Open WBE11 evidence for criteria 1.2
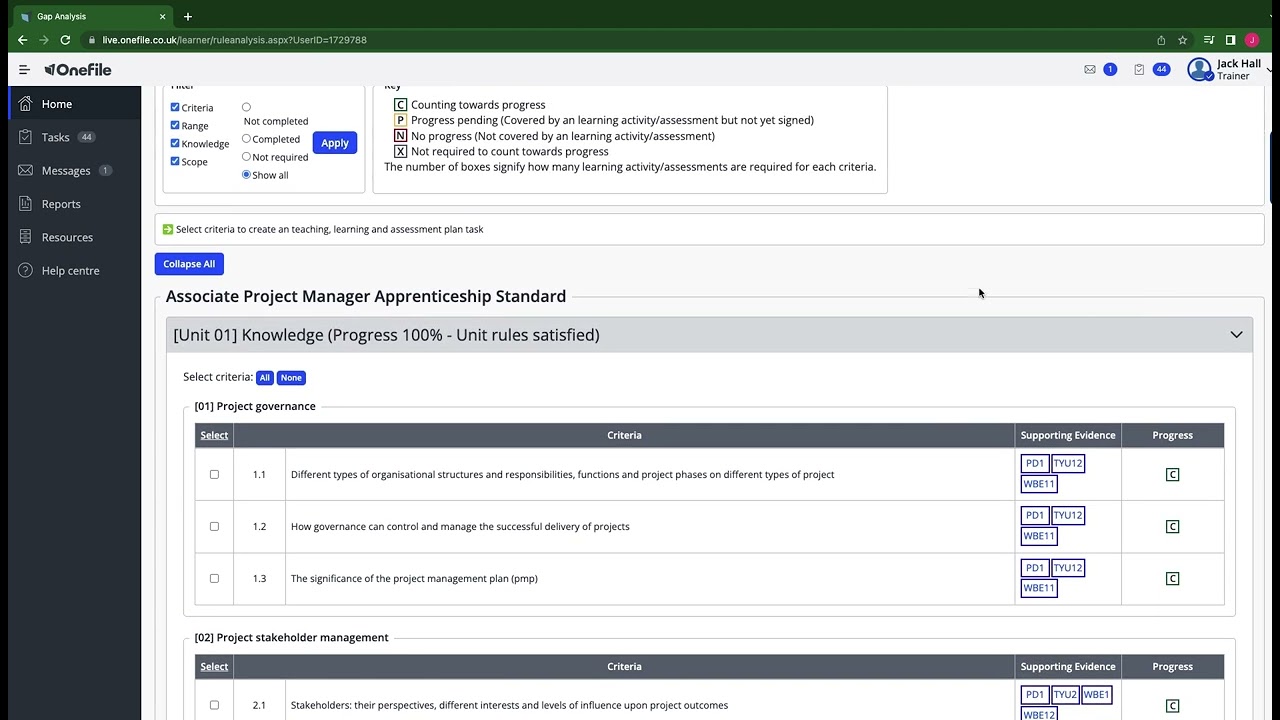The height and width of the screenshot is (720, 1280). tap(1039, 536)
